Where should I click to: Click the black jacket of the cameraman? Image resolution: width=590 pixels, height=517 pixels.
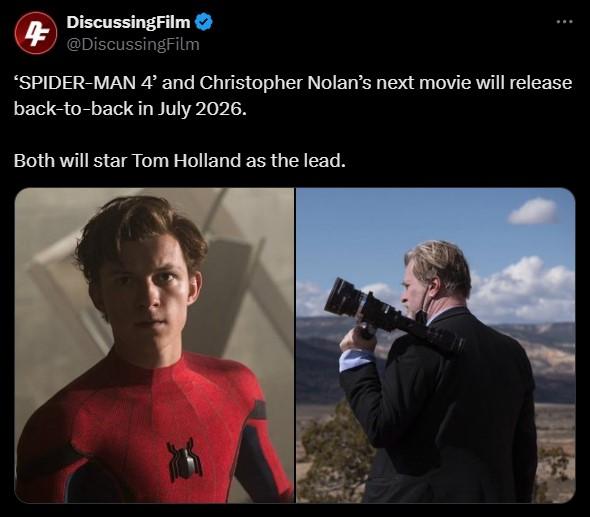[444, 406]
